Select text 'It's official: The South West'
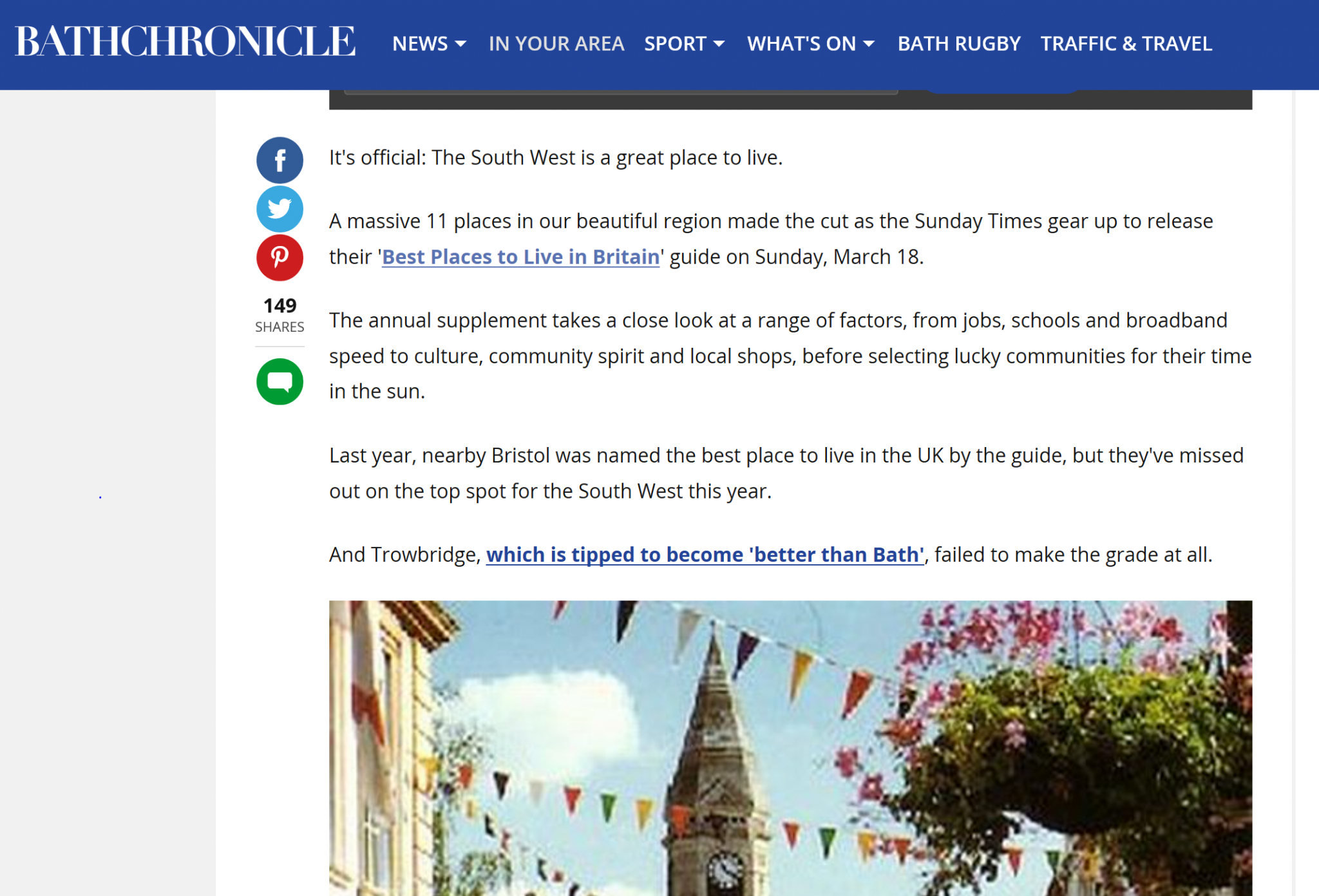Viewport: 1319px width, 896px height. click(452, 158)
